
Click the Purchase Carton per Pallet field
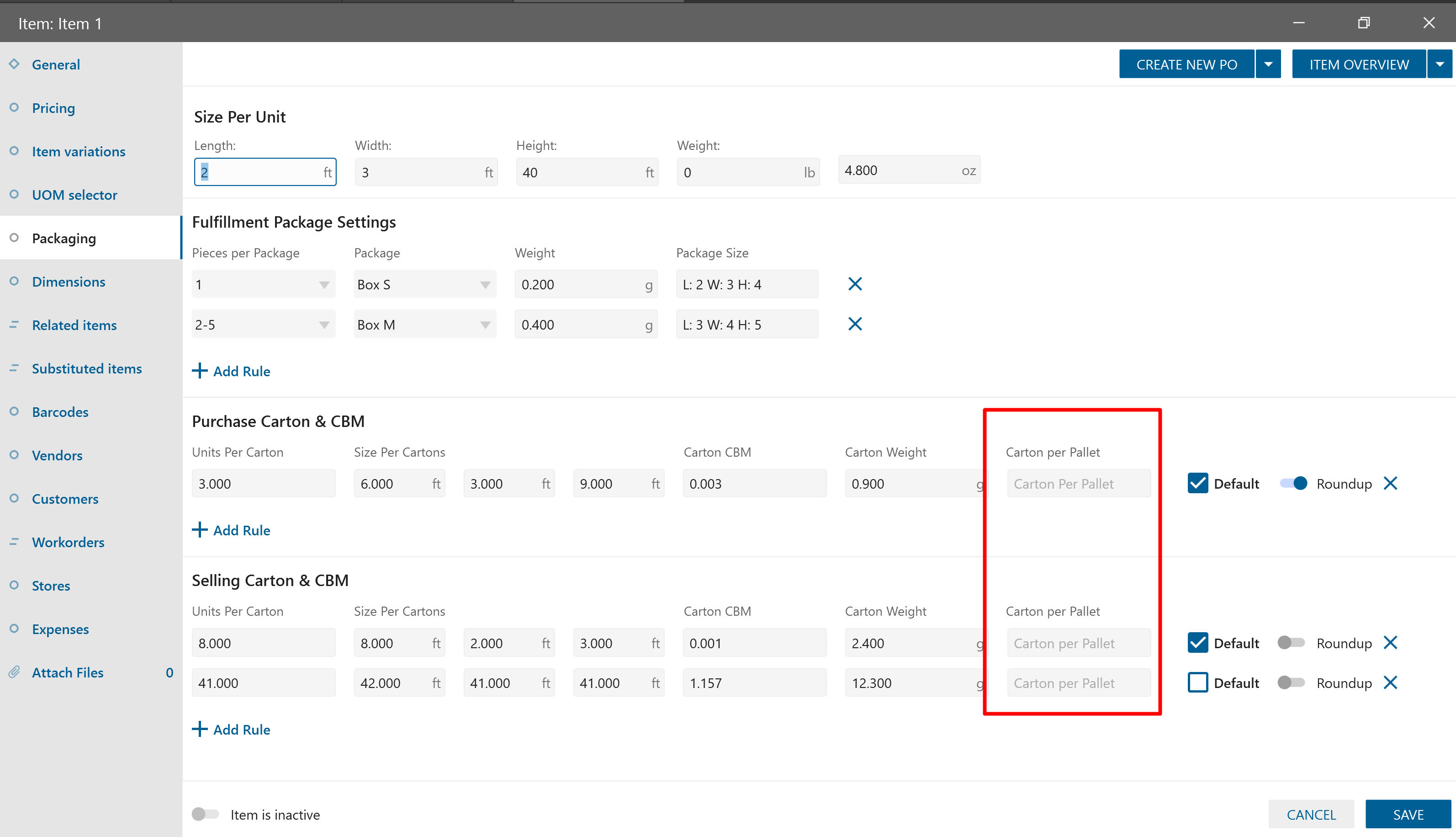1078,484
